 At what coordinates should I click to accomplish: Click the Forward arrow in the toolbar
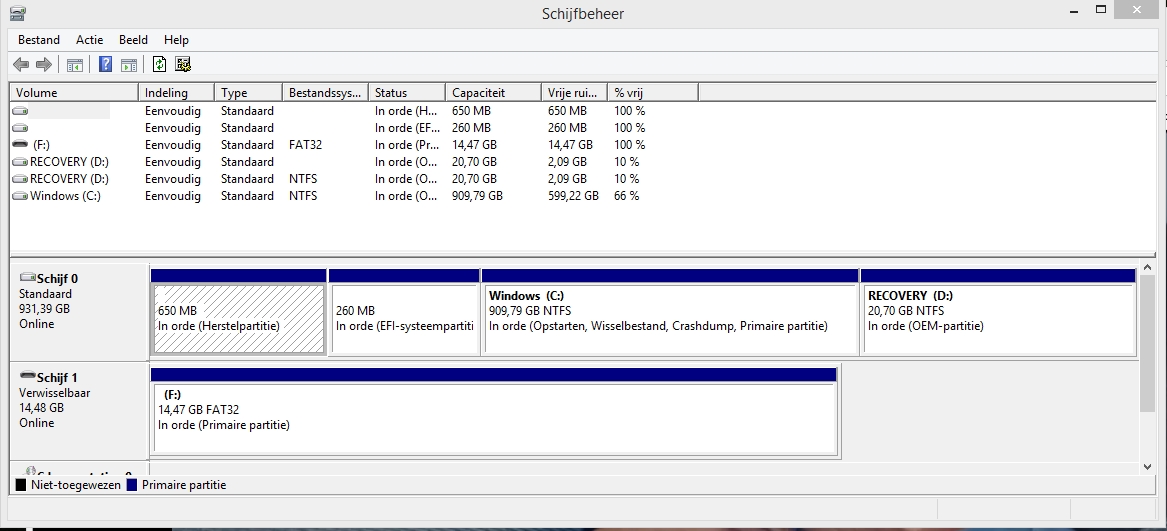43,65
